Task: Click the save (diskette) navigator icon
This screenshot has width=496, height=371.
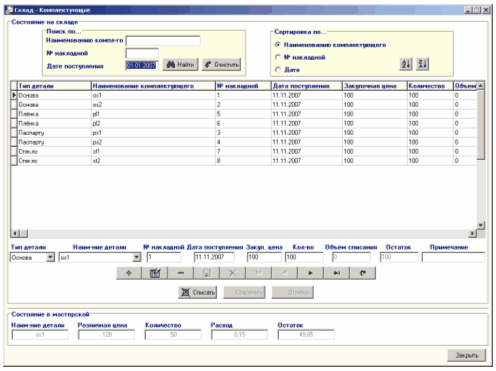Action: point(207,273)
